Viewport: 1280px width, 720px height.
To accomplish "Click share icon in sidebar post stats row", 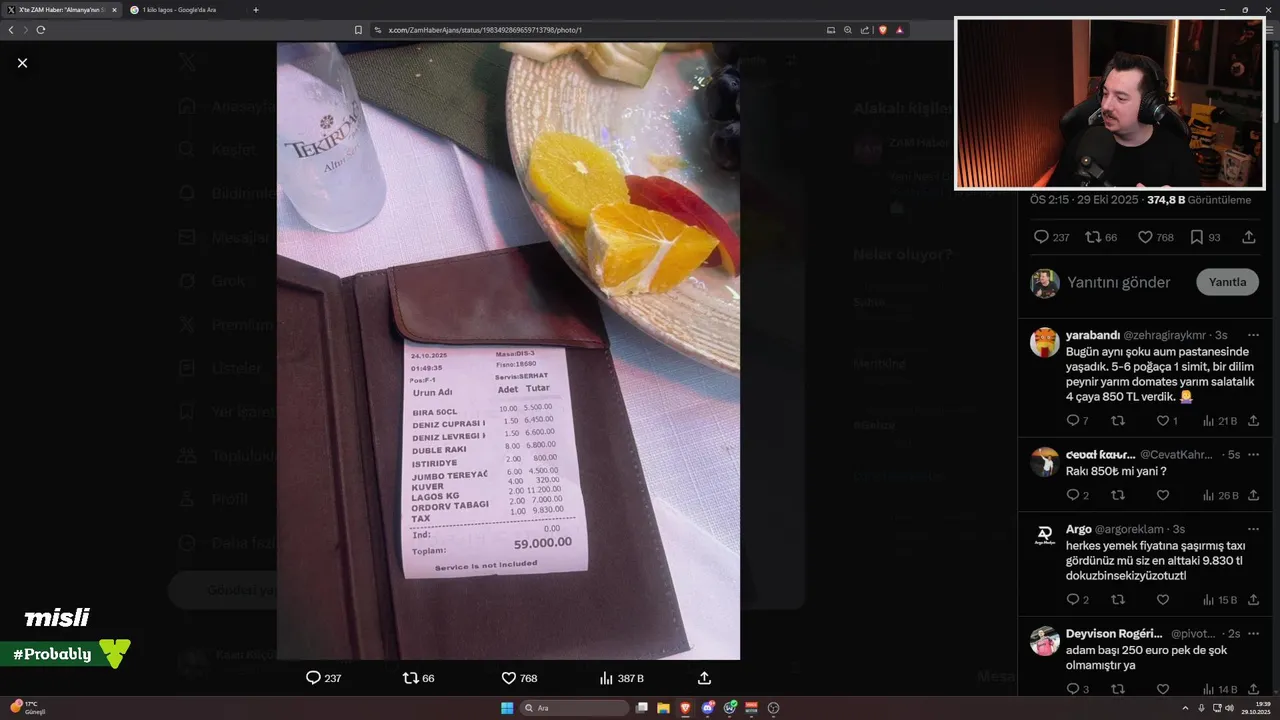I will [1249, 237].
